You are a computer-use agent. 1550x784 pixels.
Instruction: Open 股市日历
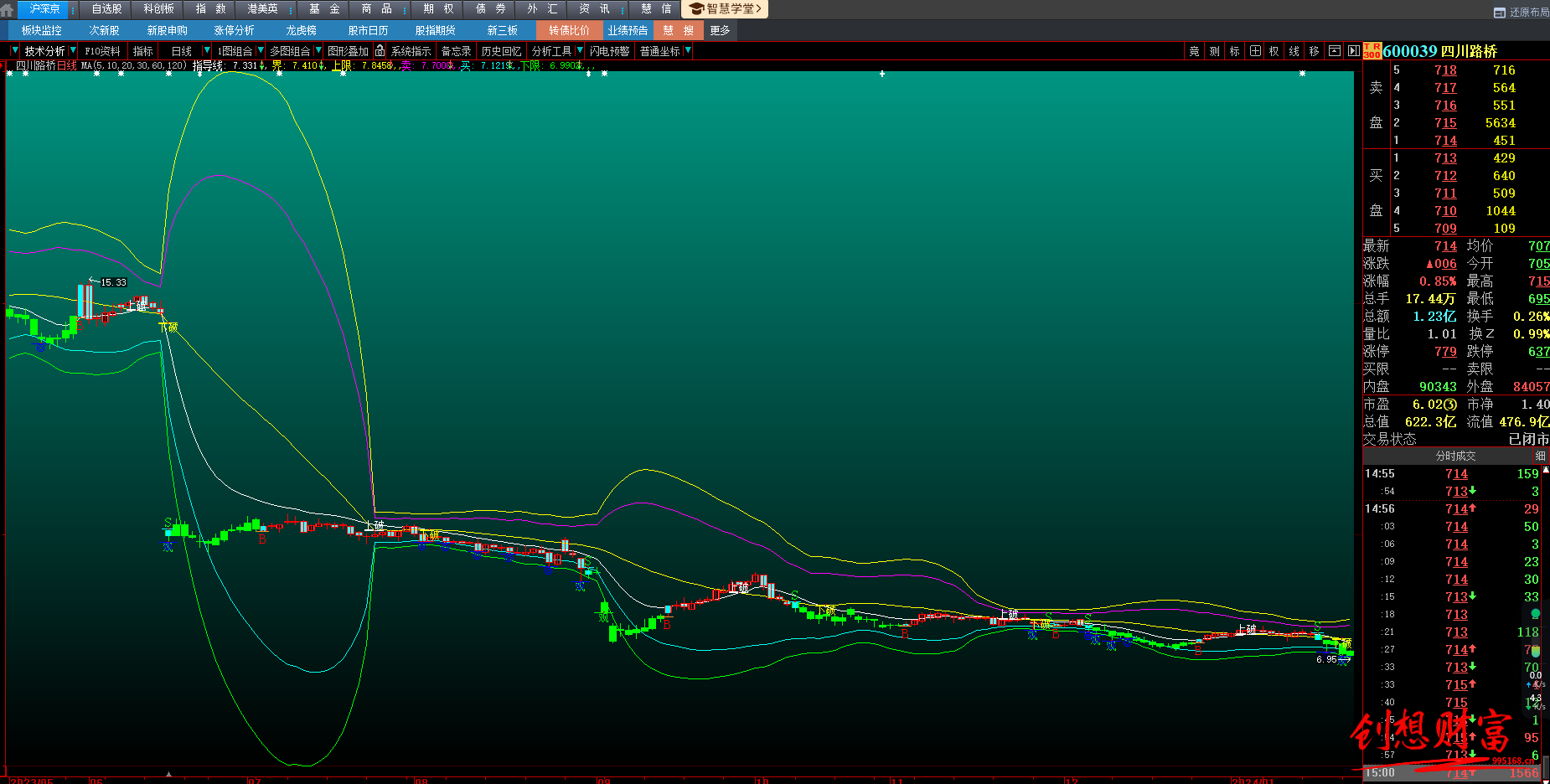point(368,30)
